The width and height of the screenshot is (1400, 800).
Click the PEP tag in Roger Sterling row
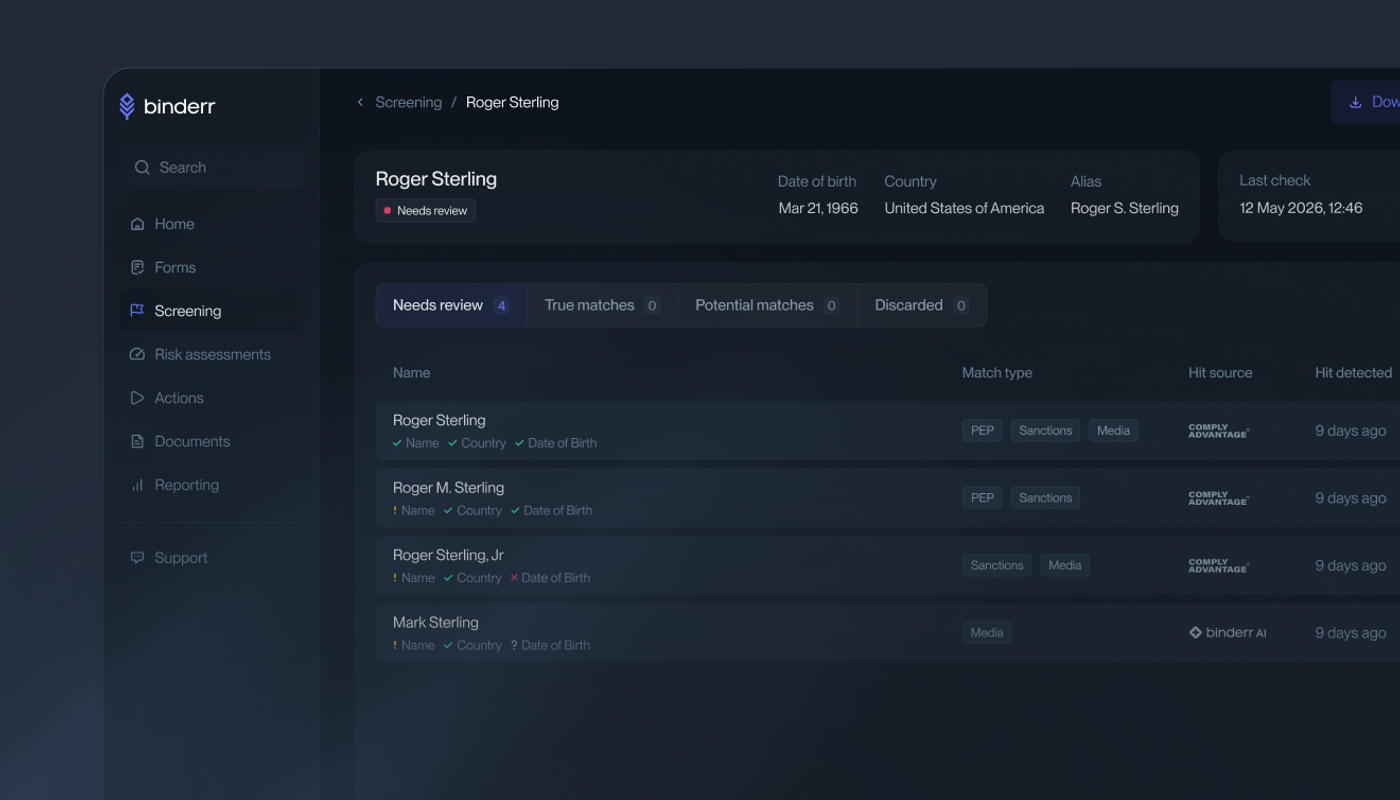[x=982, y=431]
